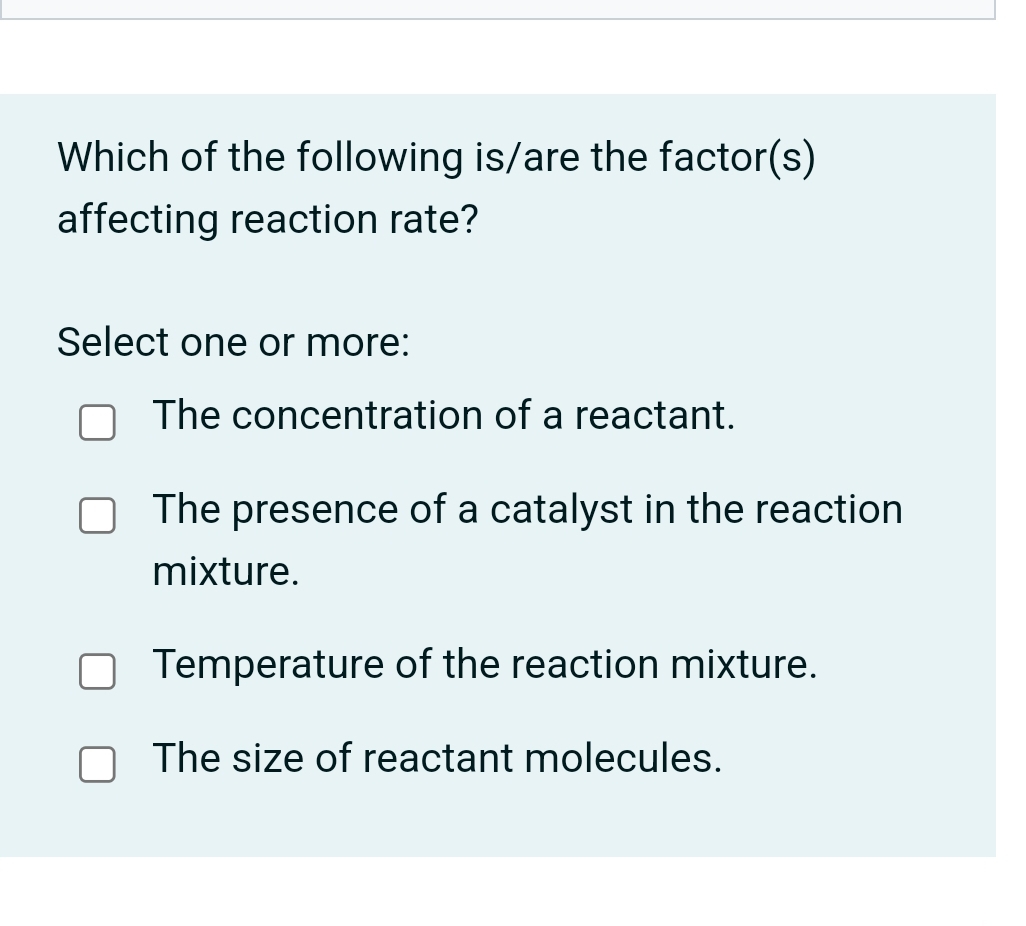Tick the catalyst presence option checkbox

97,516
